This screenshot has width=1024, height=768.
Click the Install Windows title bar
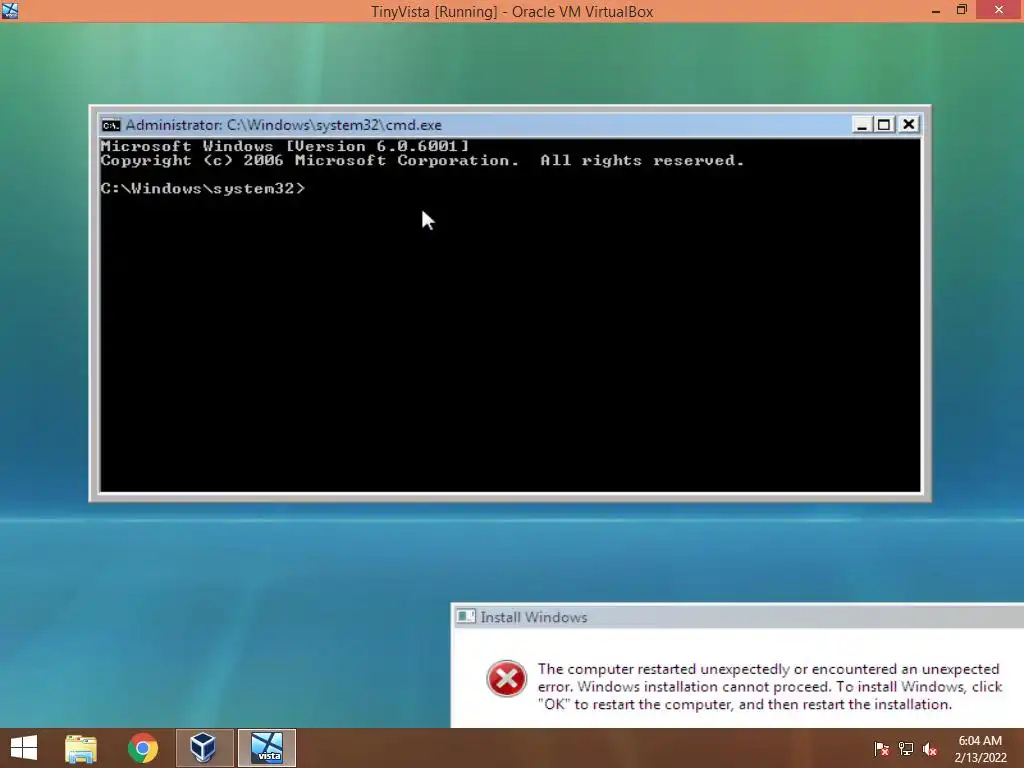point(737,616)
